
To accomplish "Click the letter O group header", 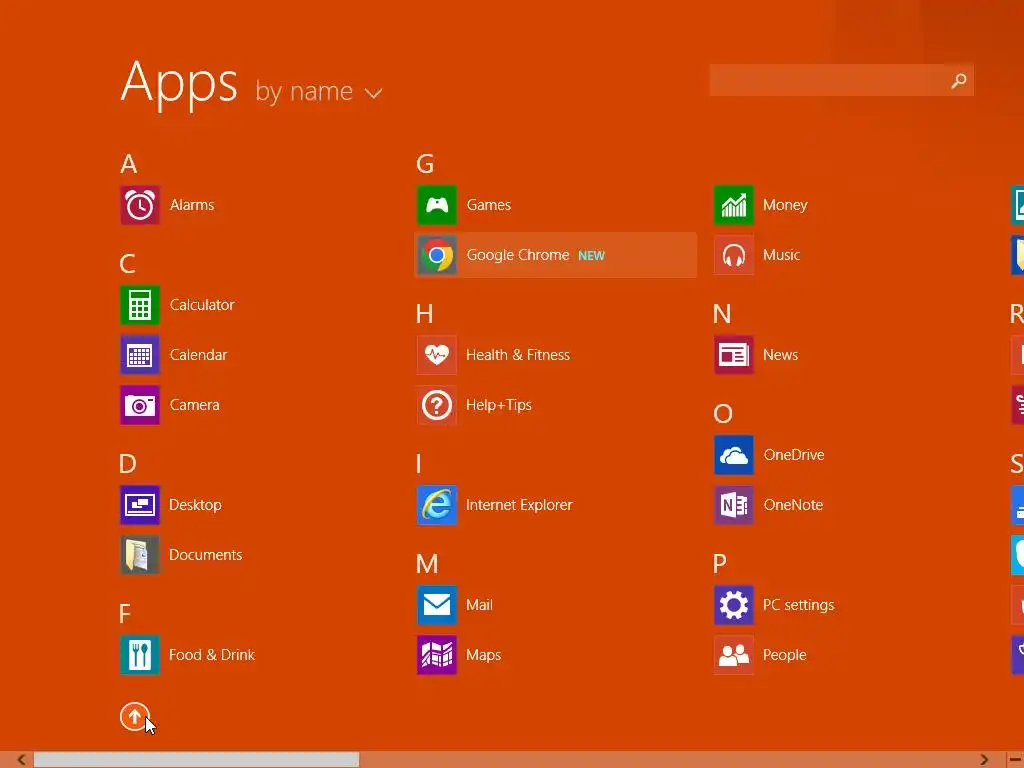I will (723, 414).
